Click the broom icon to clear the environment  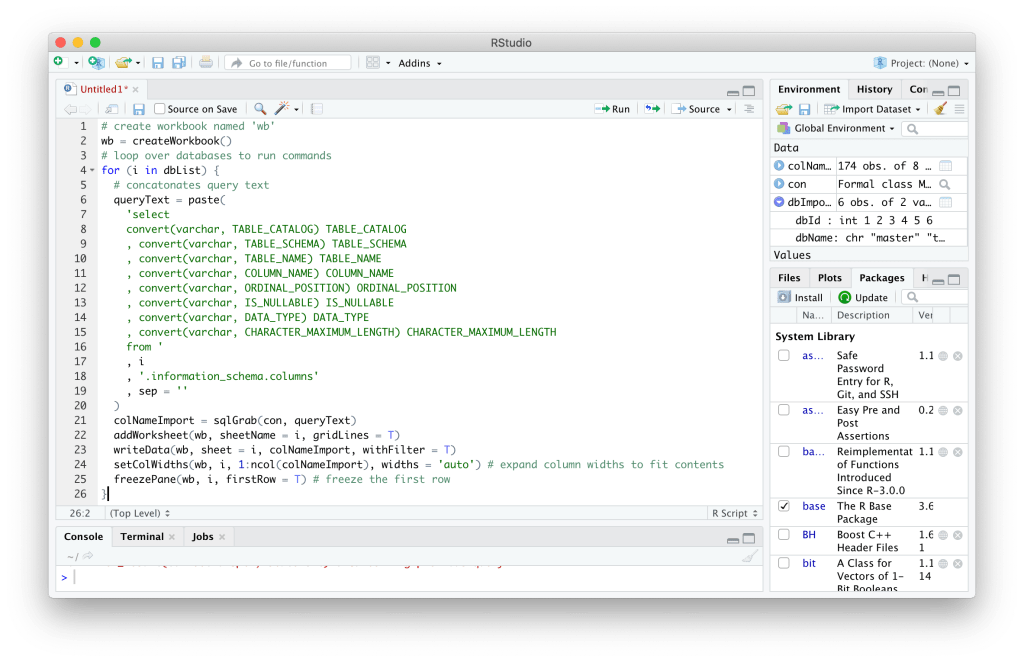[939, 109]
